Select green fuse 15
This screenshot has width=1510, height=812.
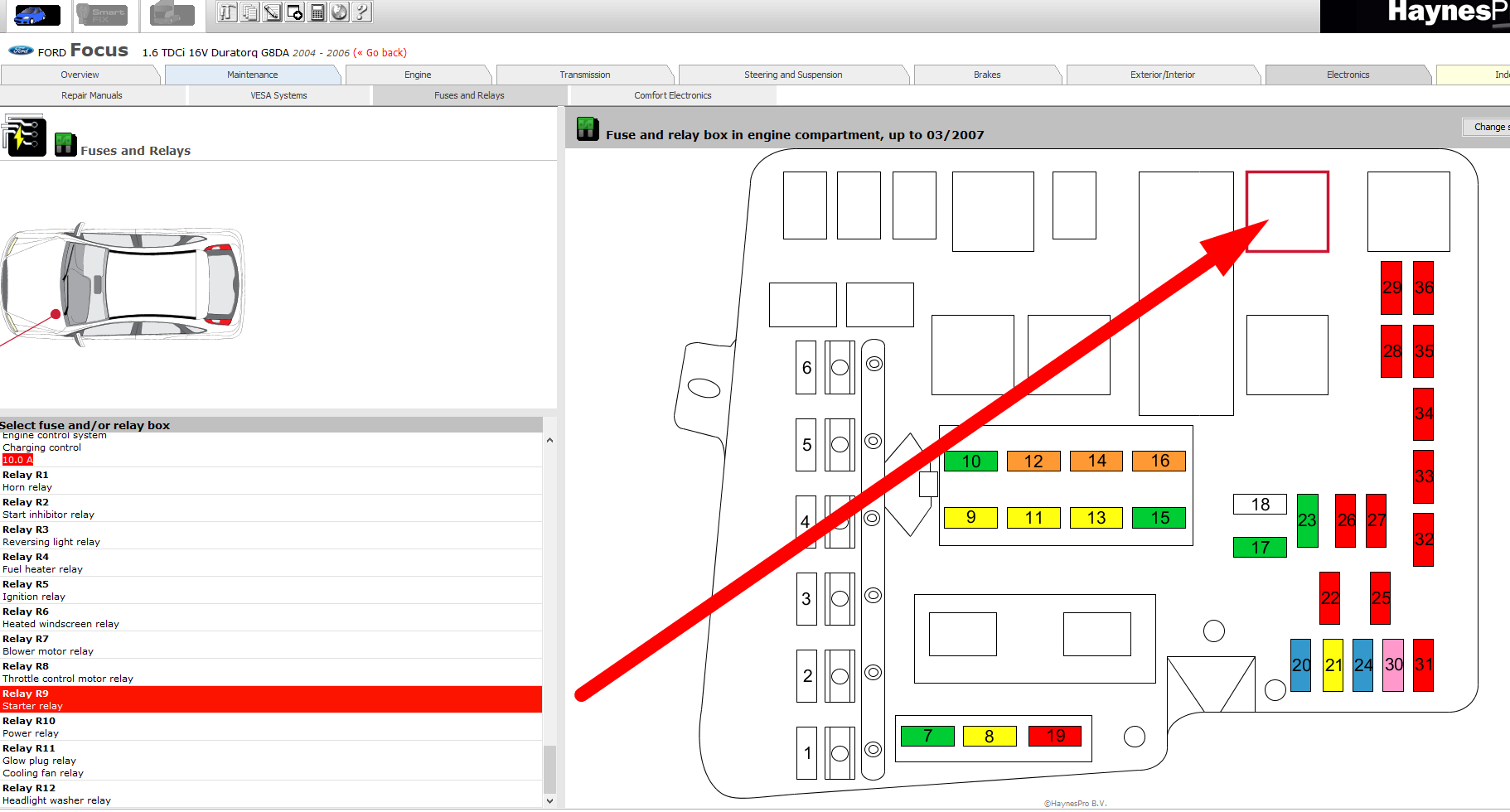[1159, 518]
